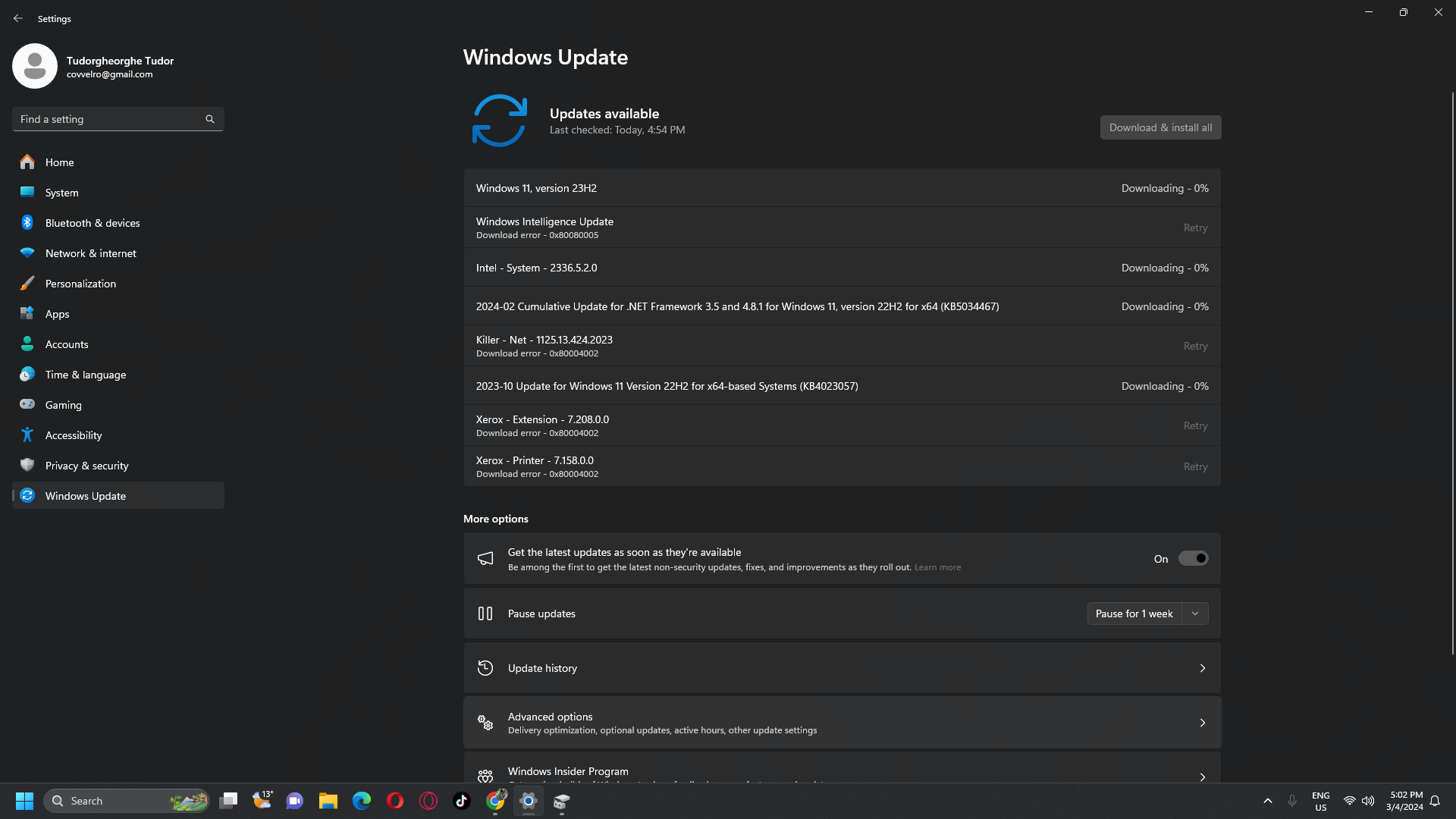Click the Find a setting search field
Screen dimensions: 1456x819
[x=118, y=118]
